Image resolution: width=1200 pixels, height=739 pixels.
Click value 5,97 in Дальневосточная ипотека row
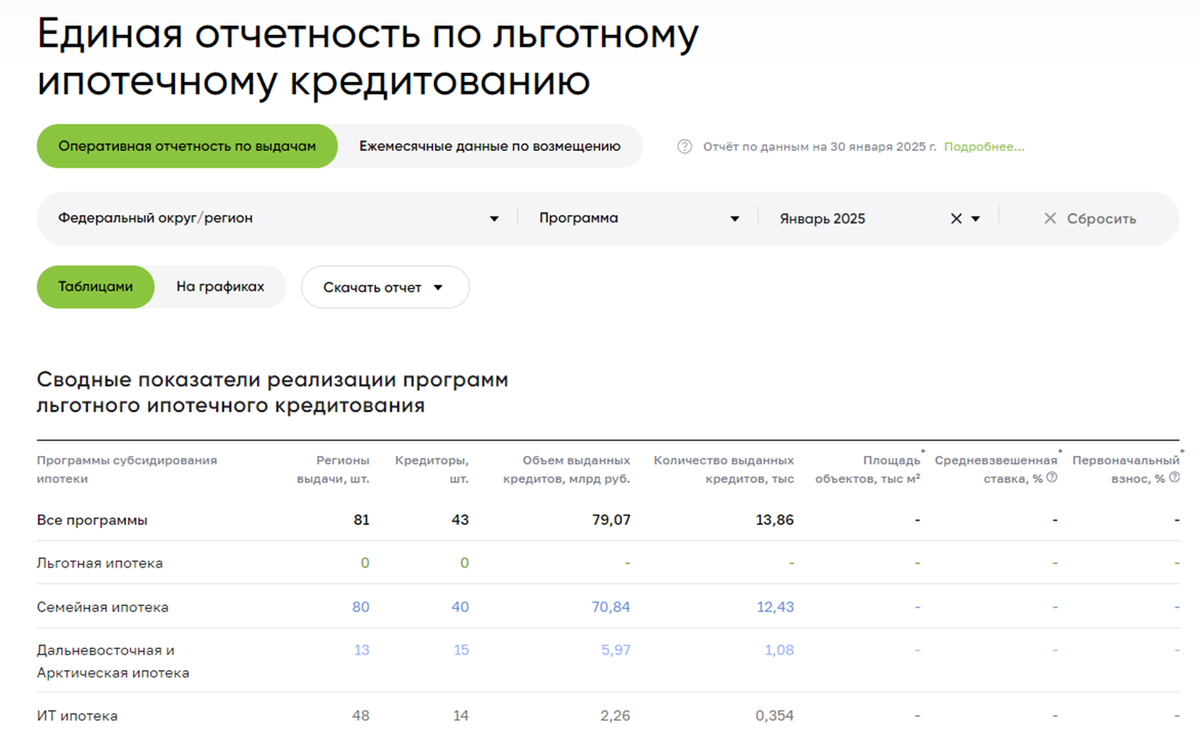[615, 650]
